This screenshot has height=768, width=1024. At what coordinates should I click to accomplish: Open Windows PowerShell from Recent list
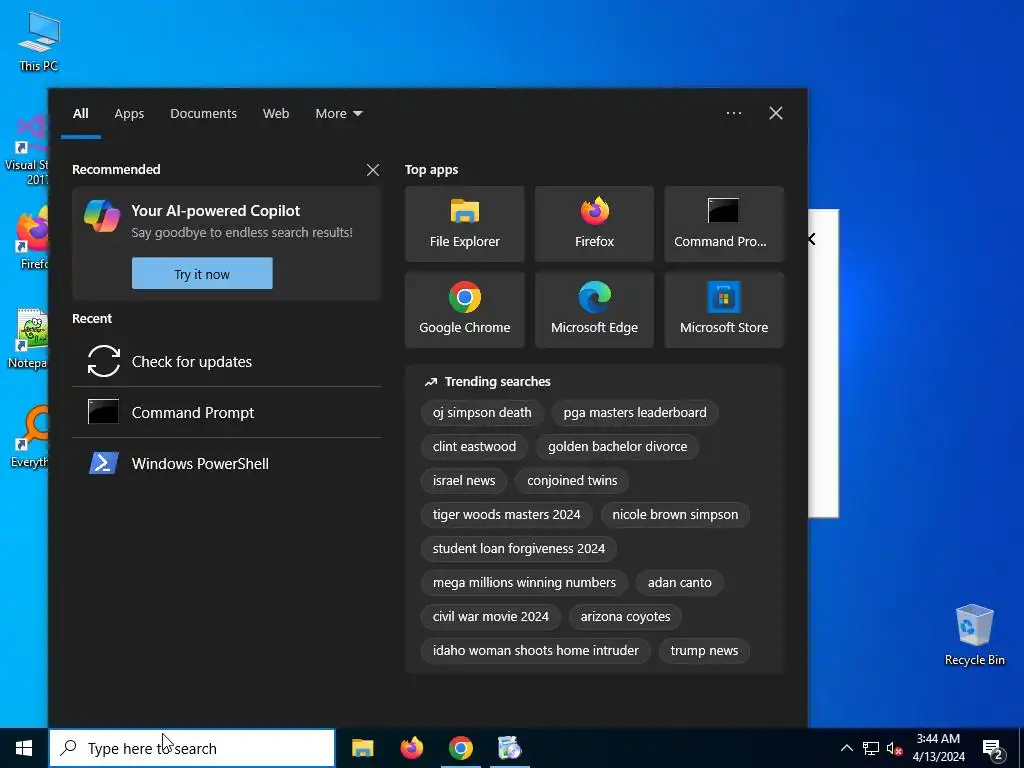pyautogui.click(x=227, y=463)
